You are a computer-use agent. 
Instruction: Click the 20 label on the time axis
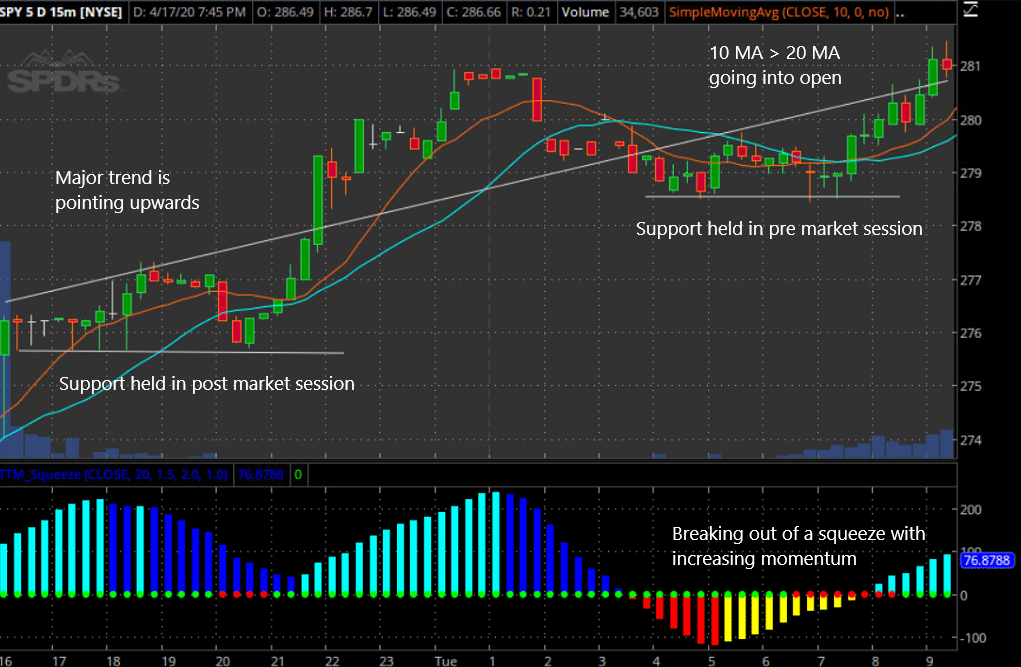tap(223, 660)
